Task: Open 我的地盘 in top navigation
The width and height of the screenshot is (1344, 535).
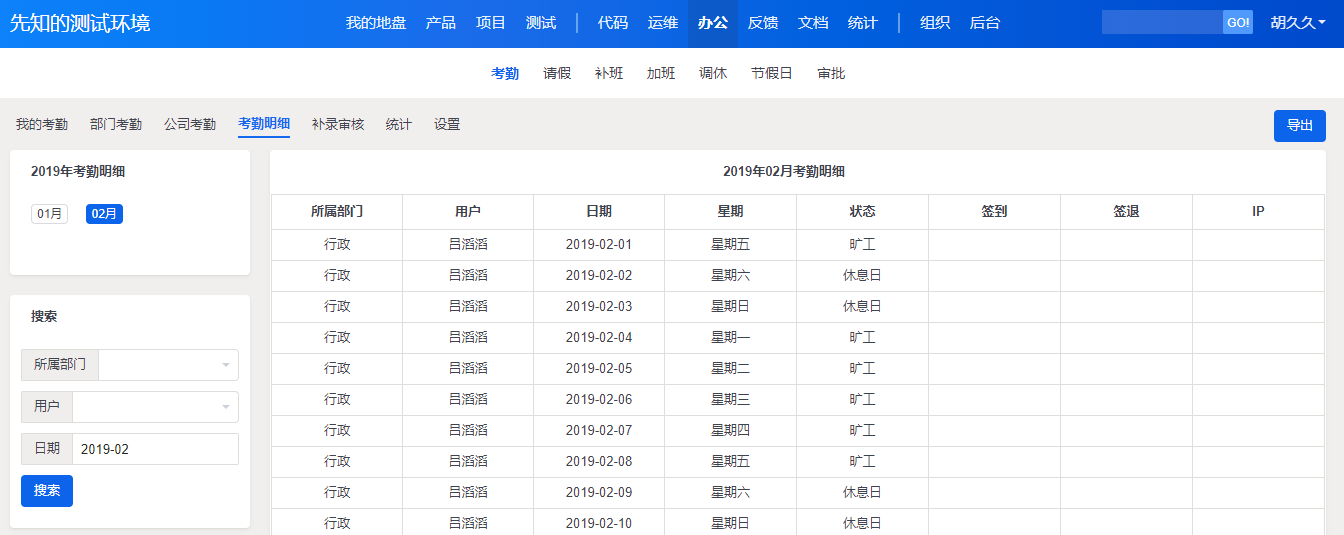Action: [x=376, y=23]
